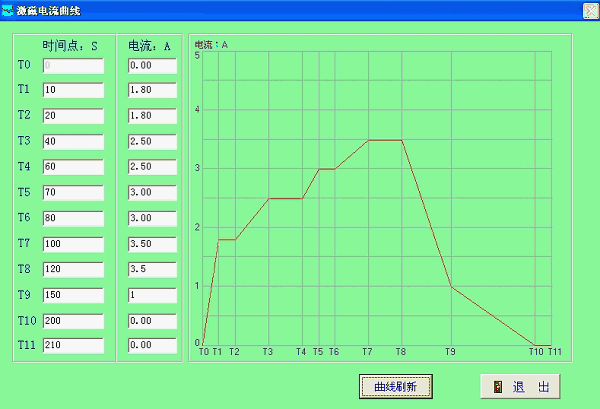Viewport: 600px width, 409px height.
Task: Select the T2 time point input
Action: tap(73, 116)
